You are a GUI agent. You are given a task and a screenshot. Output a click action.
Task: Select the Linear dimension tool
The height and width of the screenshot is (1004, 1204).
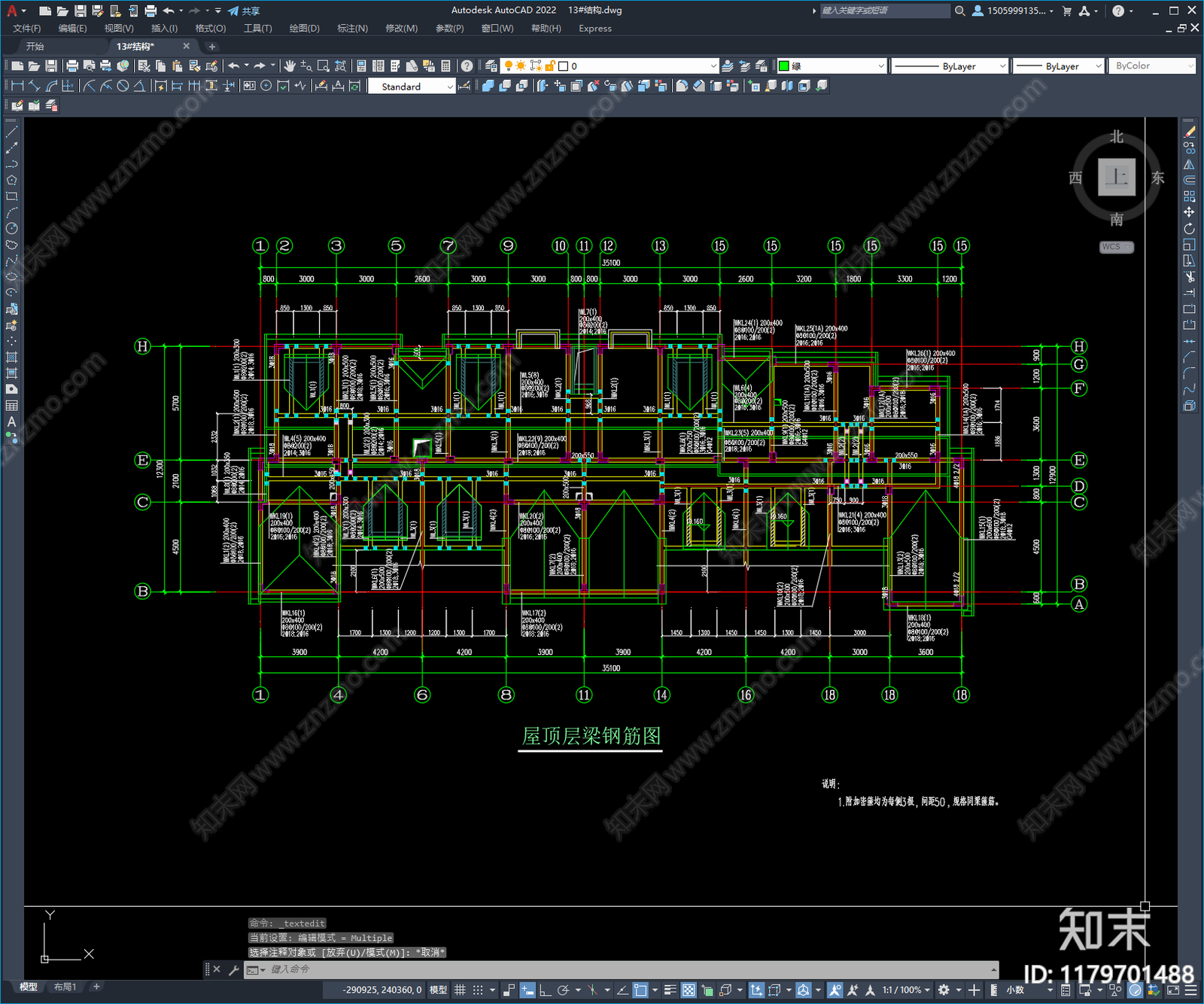click(x=17, y=86)
